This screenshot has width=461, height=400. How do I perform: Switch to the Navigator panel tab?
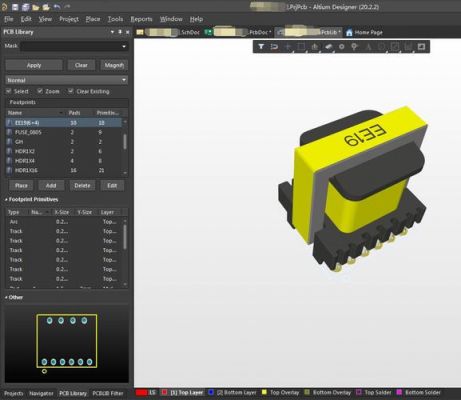41,394
